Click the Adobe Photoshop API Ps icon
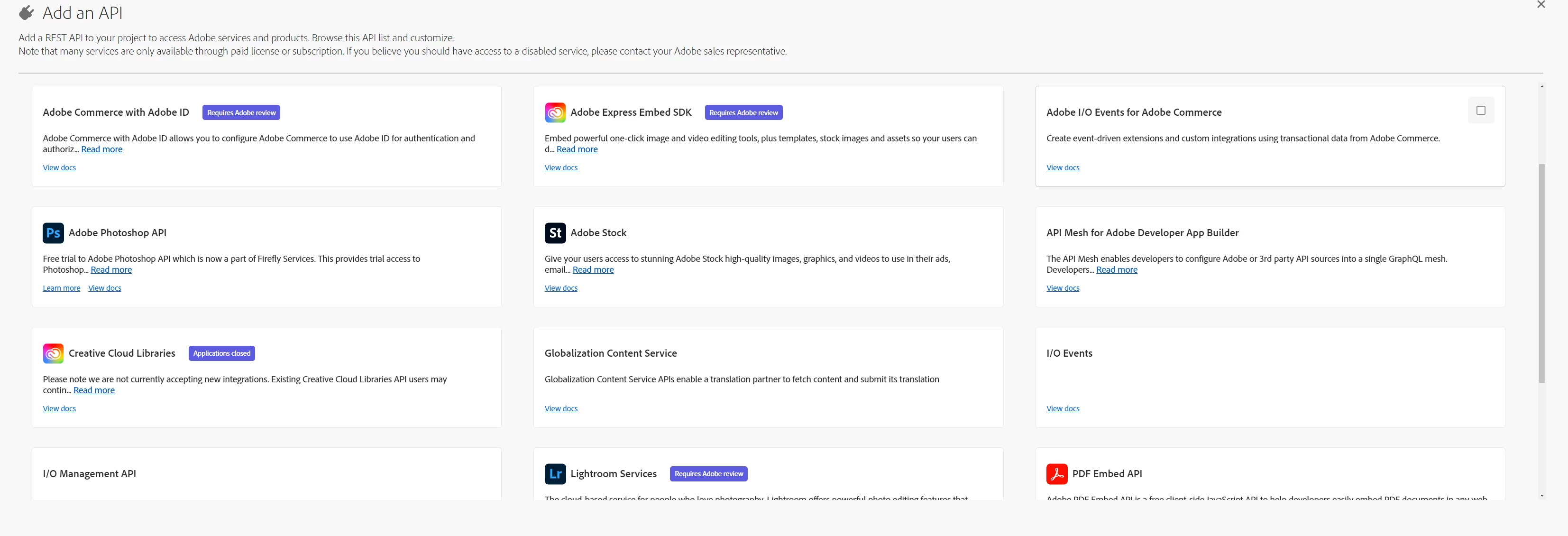The height and width of the screenshot is (536, 1568). click(x=53, y=233)
